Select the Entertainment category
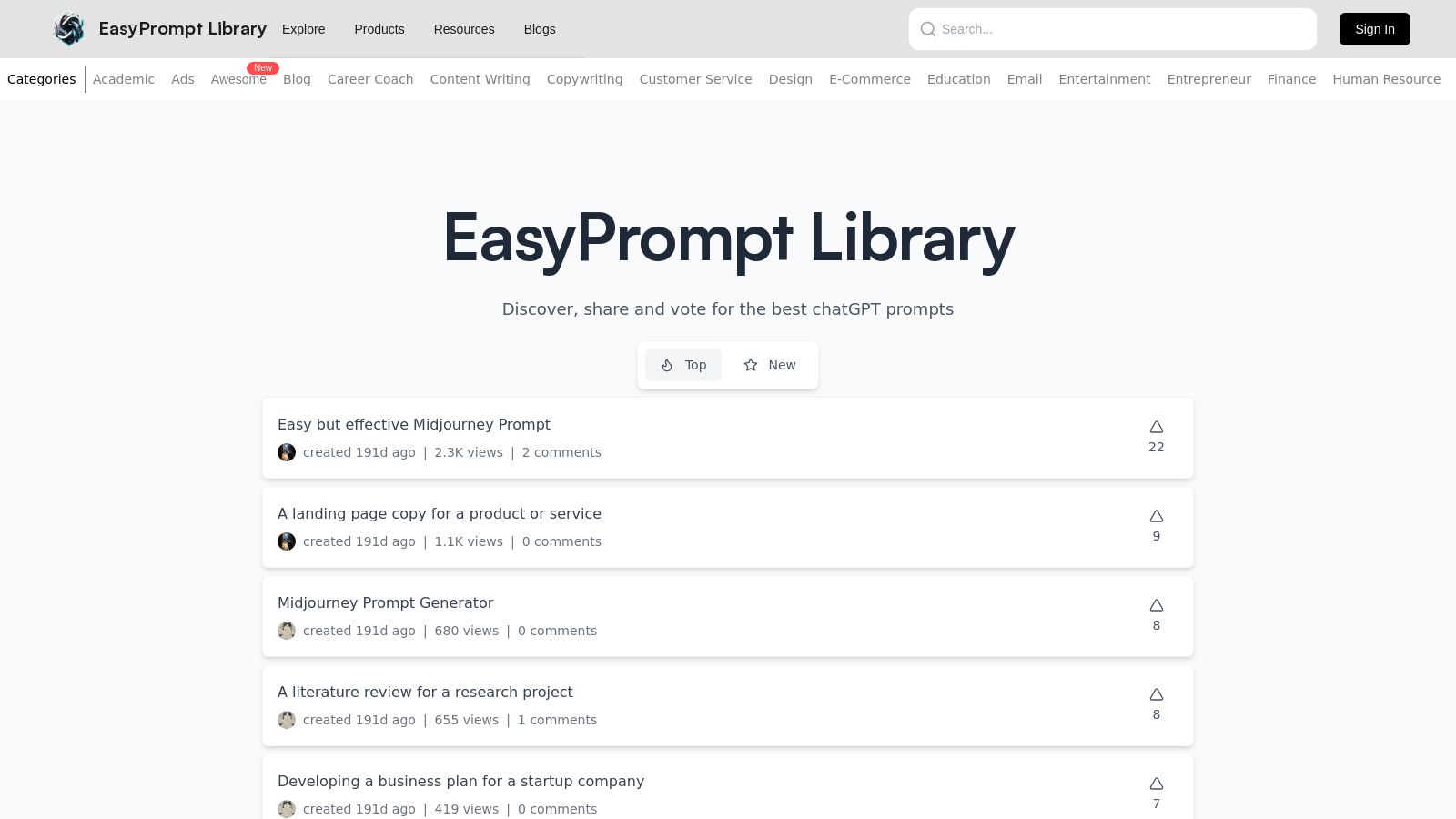The width and height of the screenshot is (1456, 819). (1105, 79)
